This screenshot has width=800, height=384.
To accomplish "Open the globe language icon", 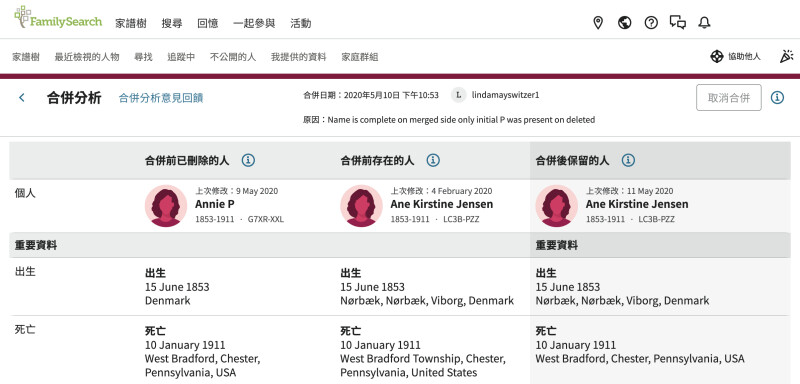I will [x=624, y=22].
